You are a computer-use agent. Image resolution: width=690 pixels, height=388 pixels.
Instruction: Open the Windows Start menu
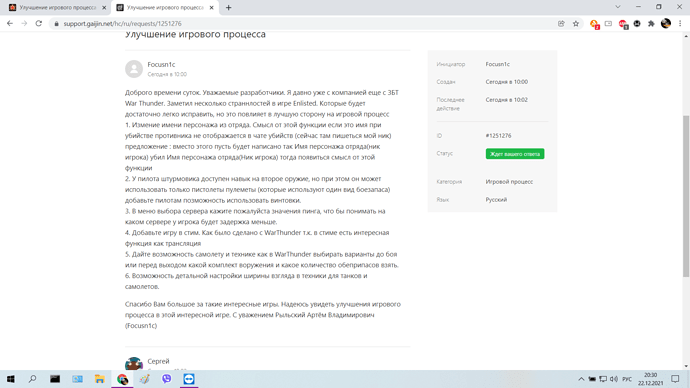11,379
